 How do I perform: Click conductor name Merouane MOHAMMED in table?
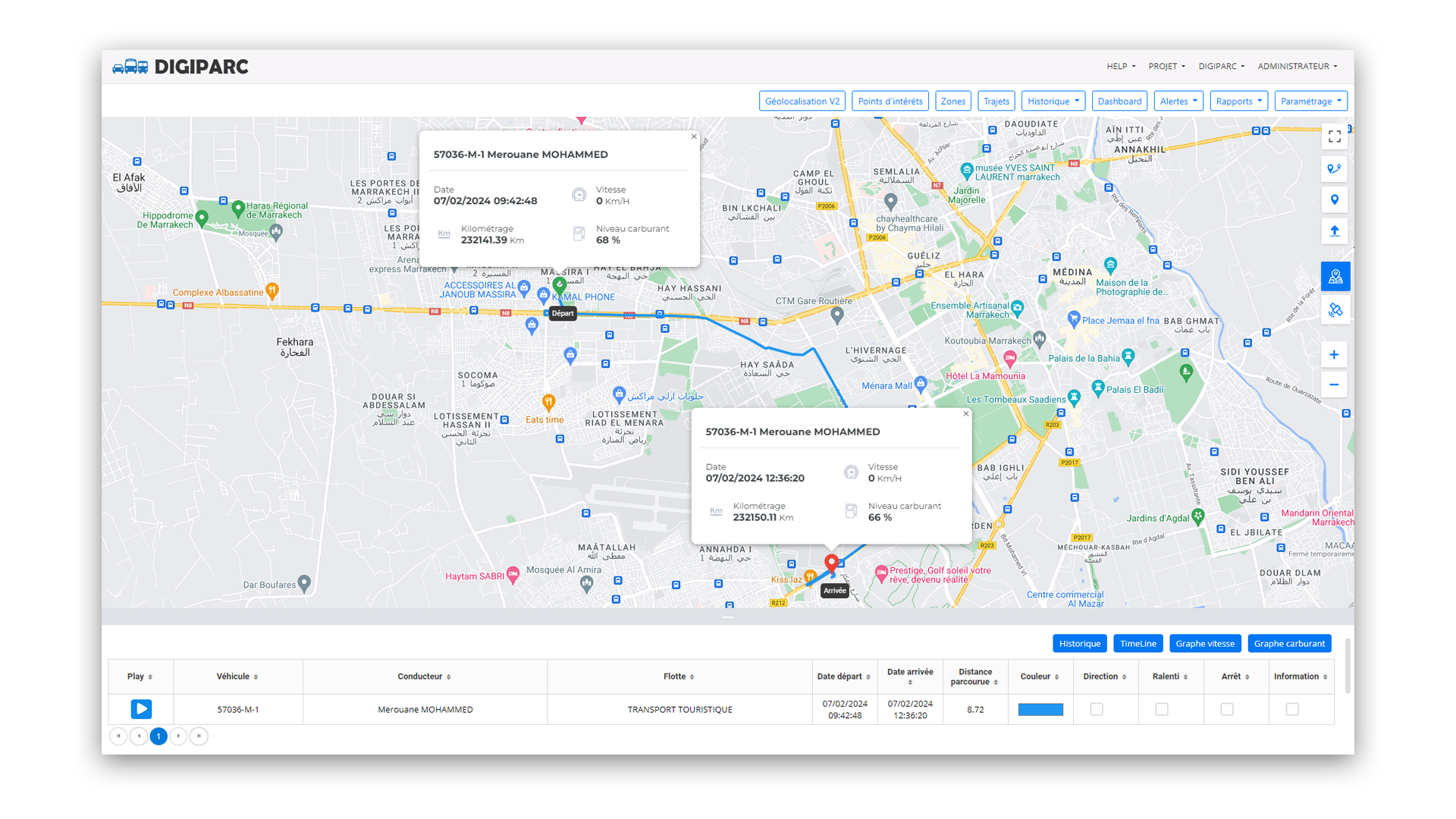point(425,710)
